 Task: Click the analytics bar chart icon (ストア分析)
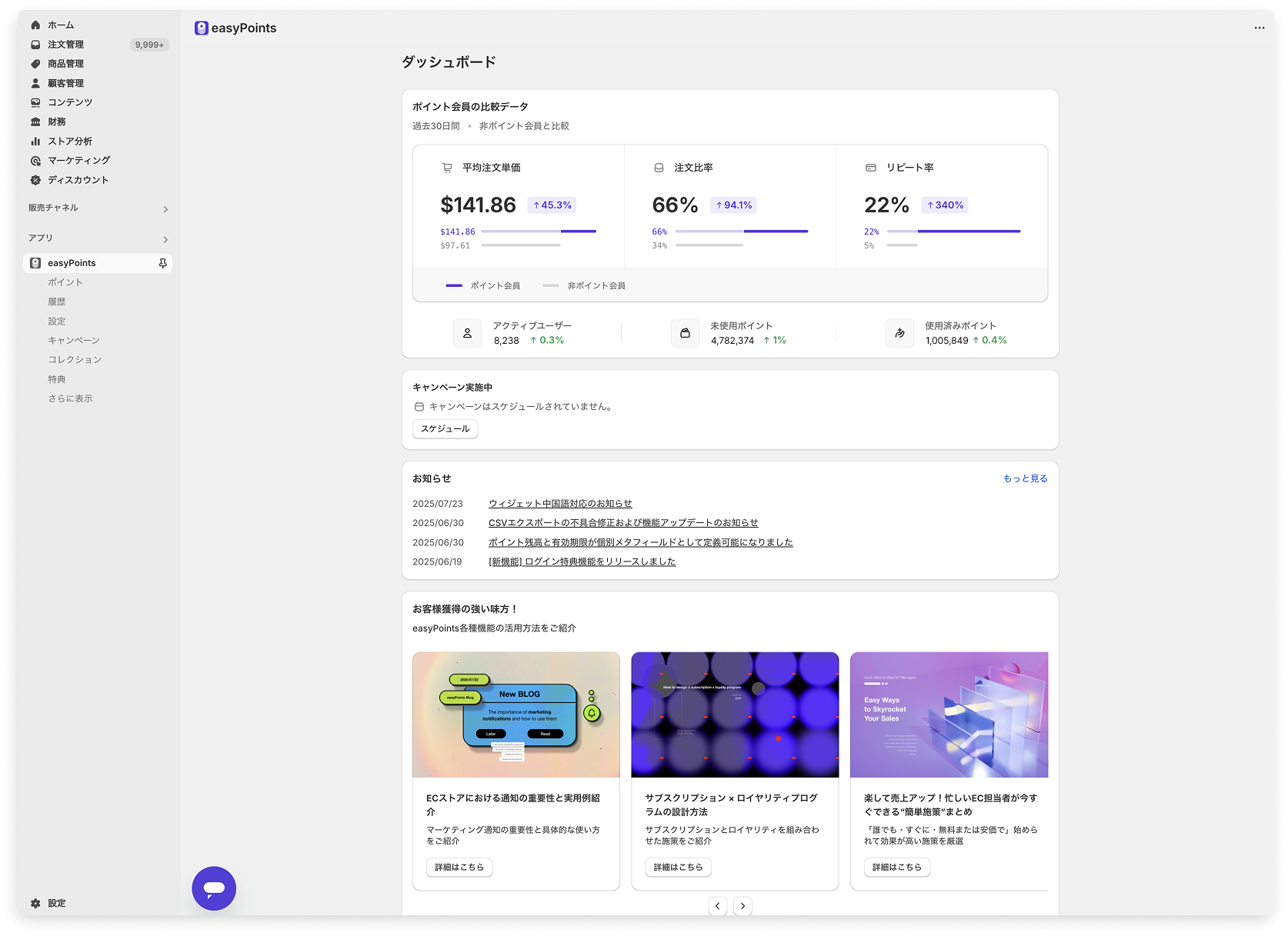pyautogui.click(x=35, y=142)
